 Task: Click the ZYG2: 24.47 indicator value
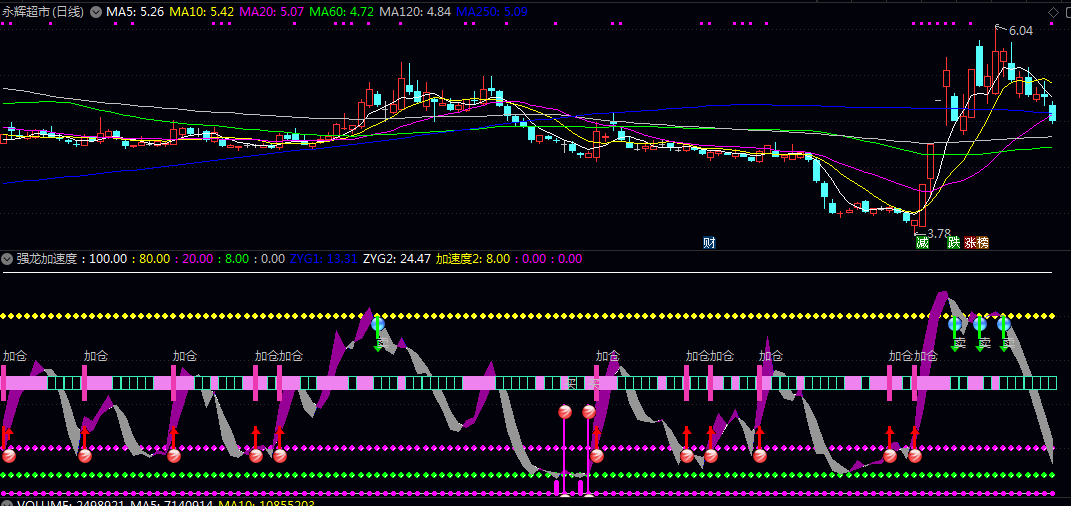coord(397,258)
